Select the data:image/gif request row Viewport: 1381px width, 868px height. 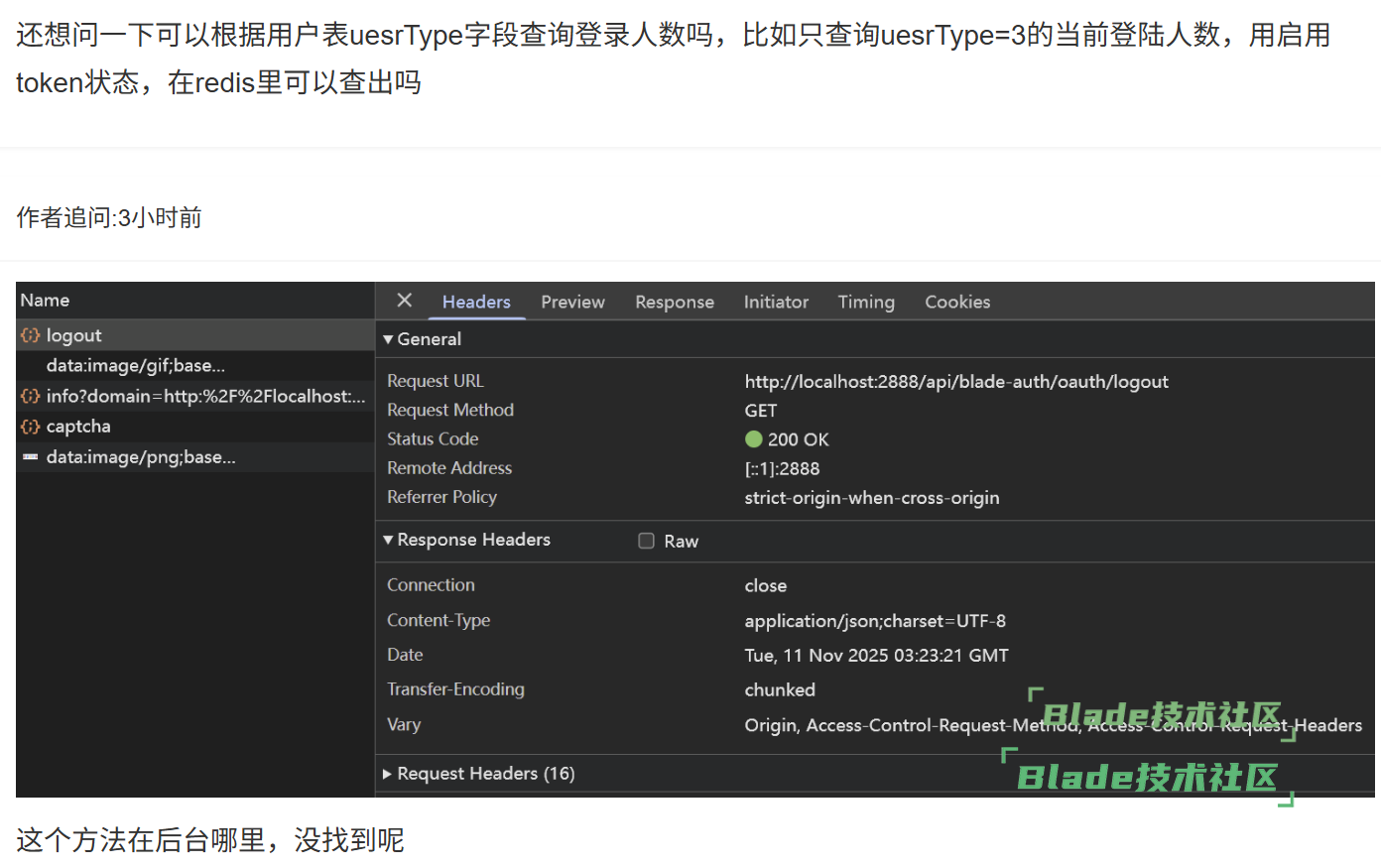136,366
